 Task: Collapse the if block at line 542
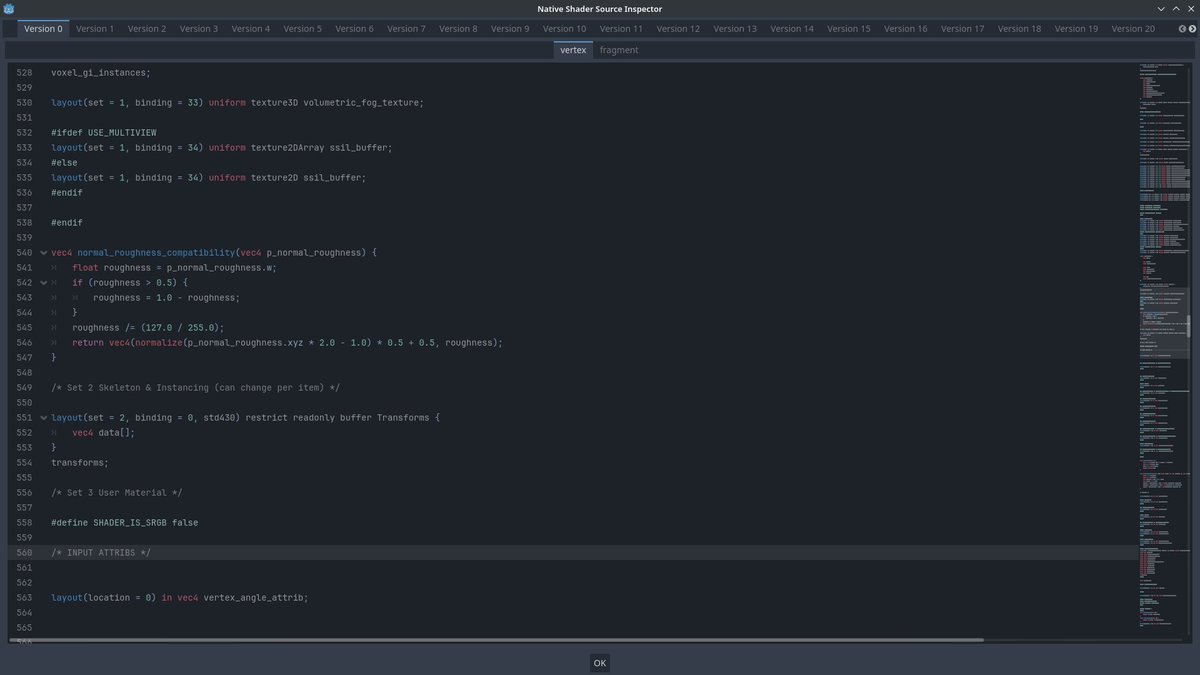point(42,283)
